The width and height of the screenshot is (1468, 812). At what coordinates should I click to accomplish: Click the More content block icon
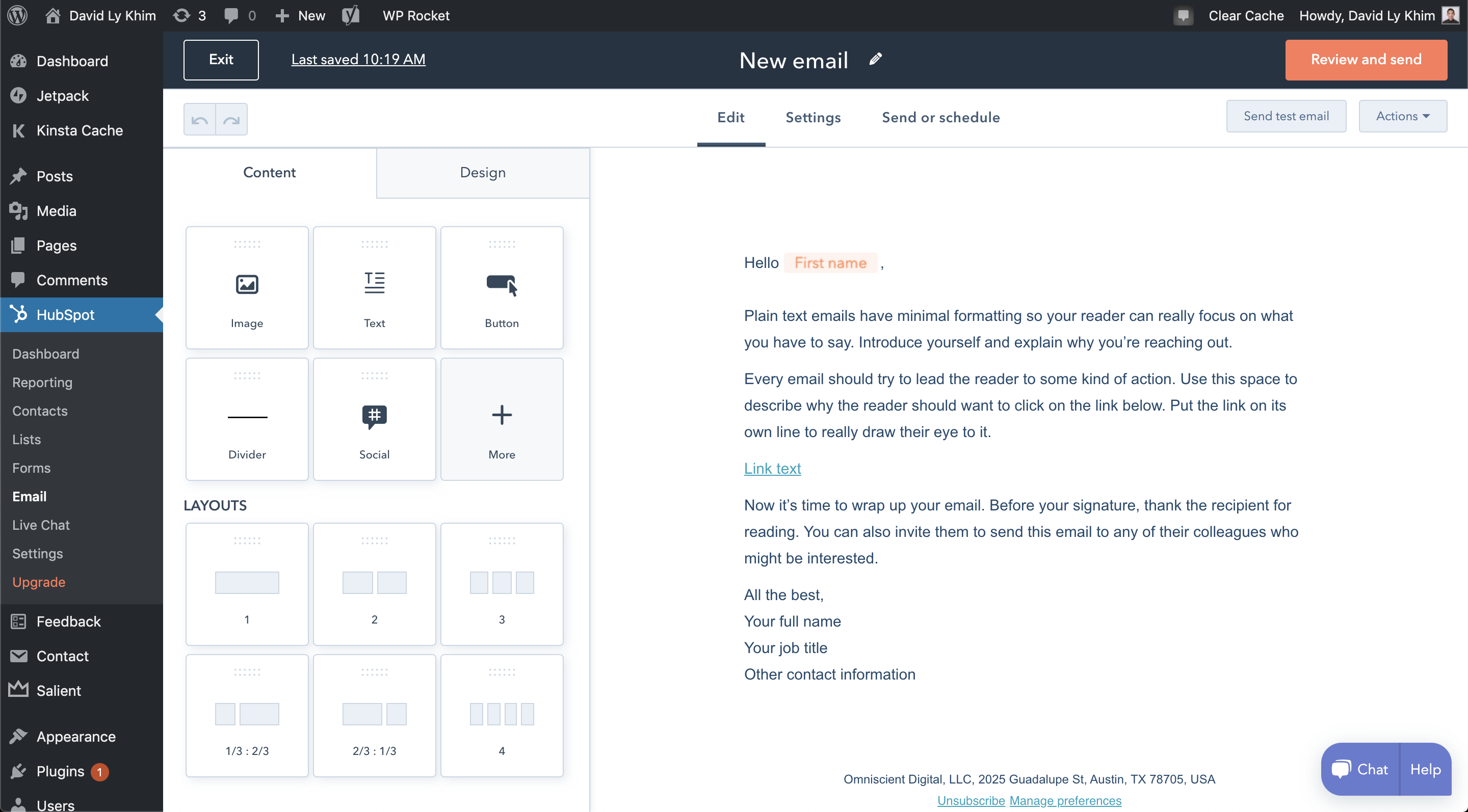500,414
